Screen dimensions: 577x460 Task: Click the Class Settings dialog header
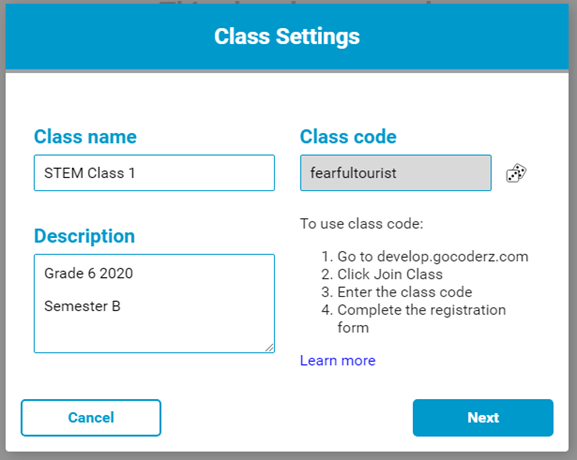(x=287, y=36)
